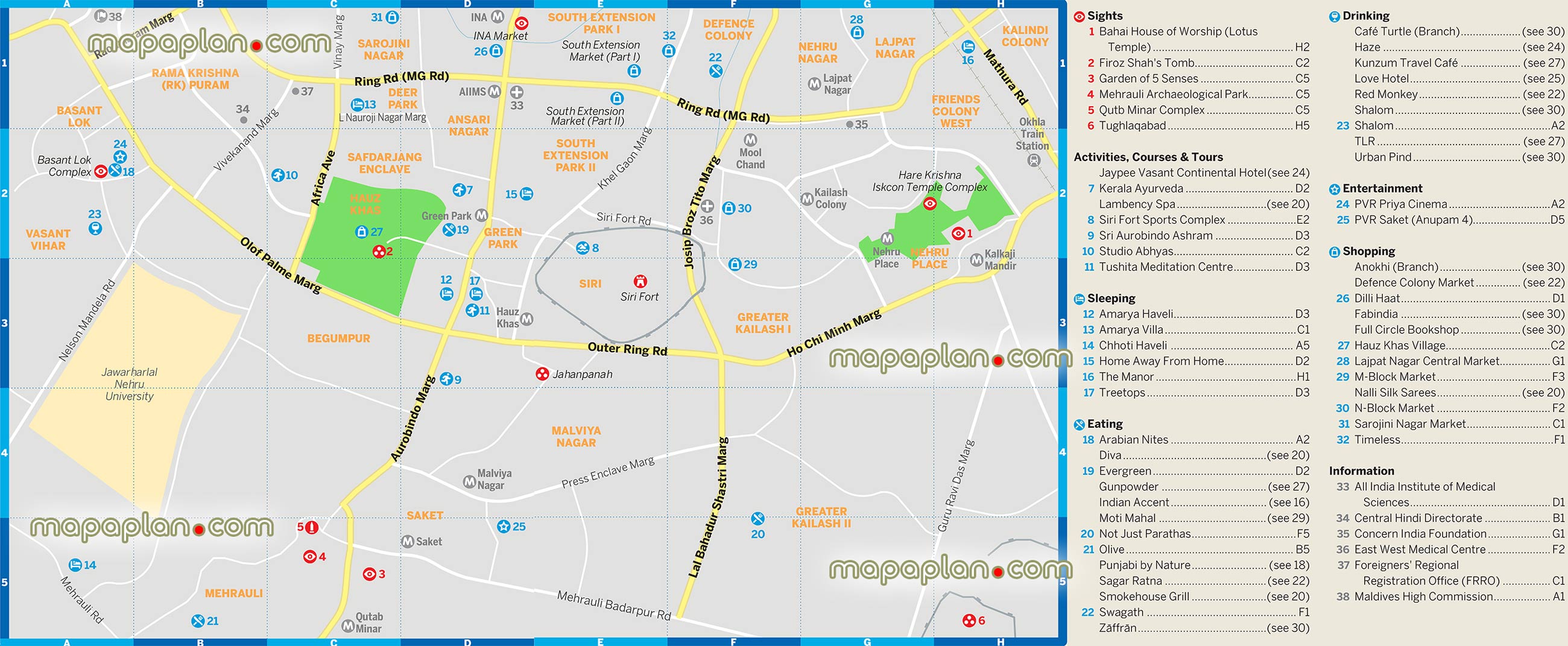Select Siri Fort Sports Complex icon 8
The width and height of the screenshot is (1568, 646).
[583, 248]
